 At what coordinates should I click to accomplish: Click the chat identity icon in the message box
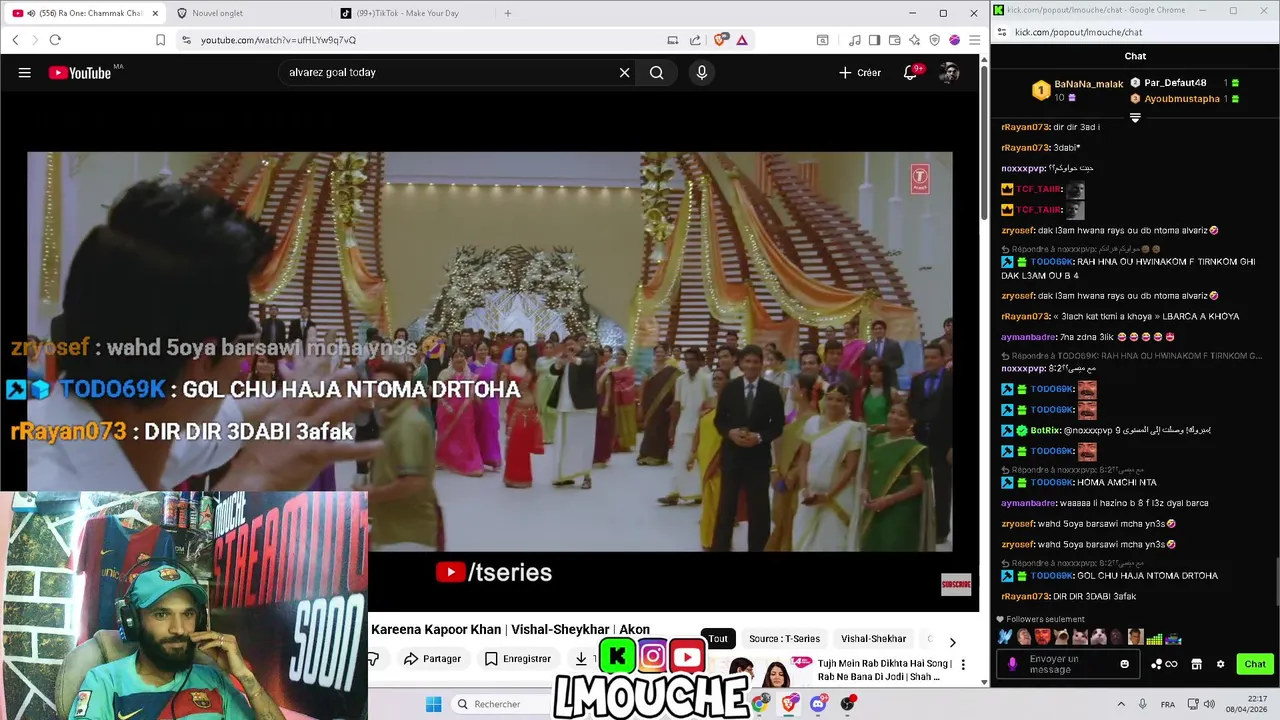1013,664
